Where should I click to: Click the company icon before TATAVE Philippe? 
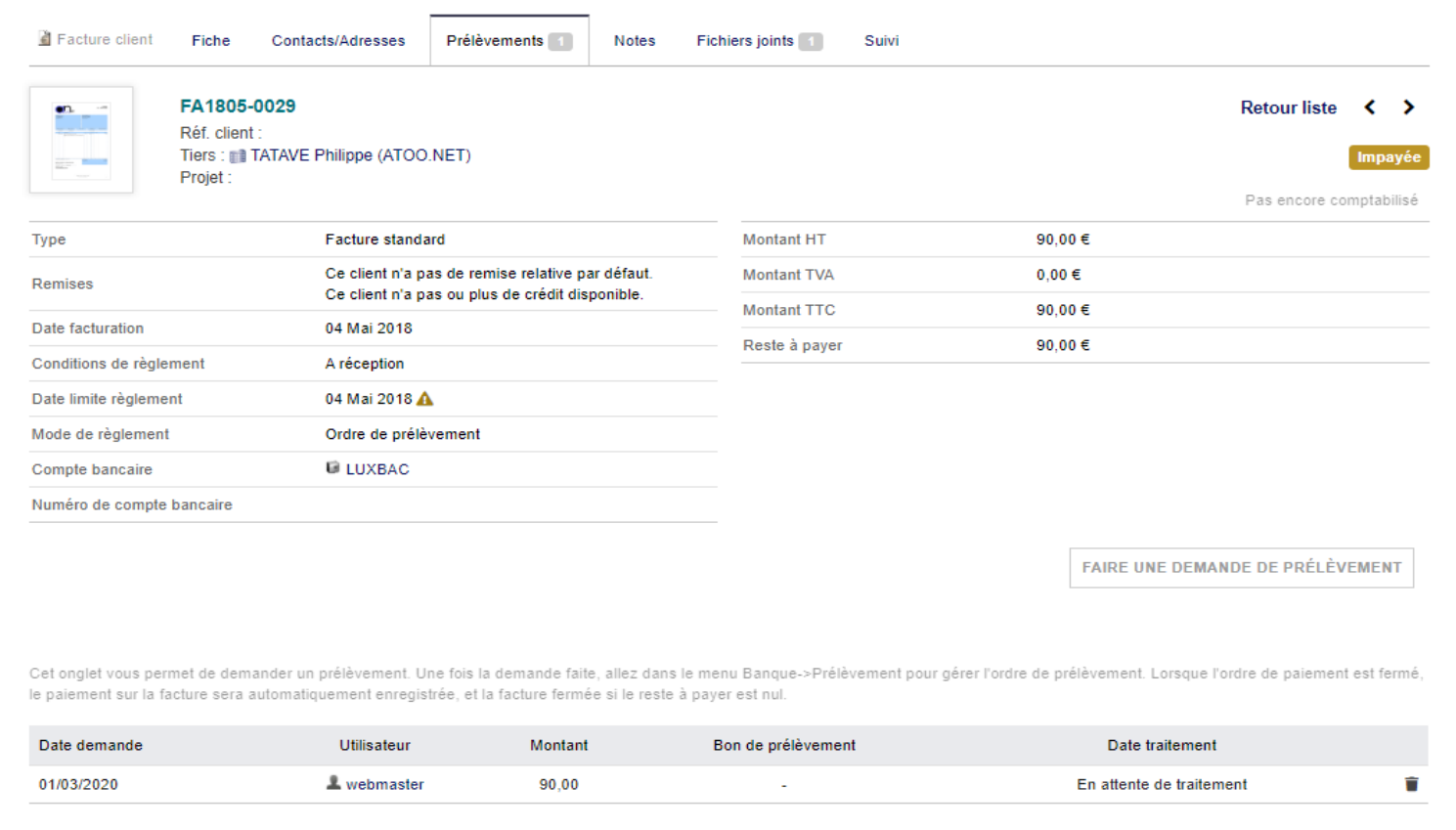(238, 156)
